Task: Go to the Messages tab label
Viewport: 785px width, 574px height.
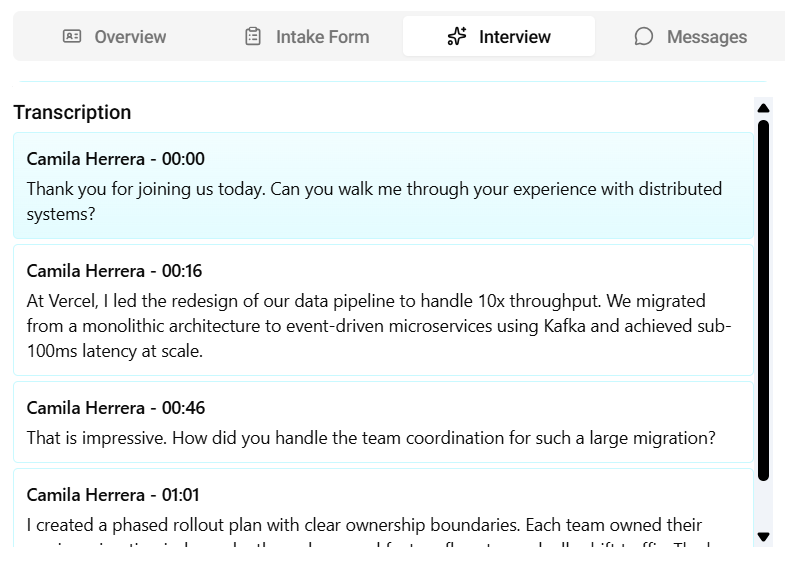Action: click(706, 37)
